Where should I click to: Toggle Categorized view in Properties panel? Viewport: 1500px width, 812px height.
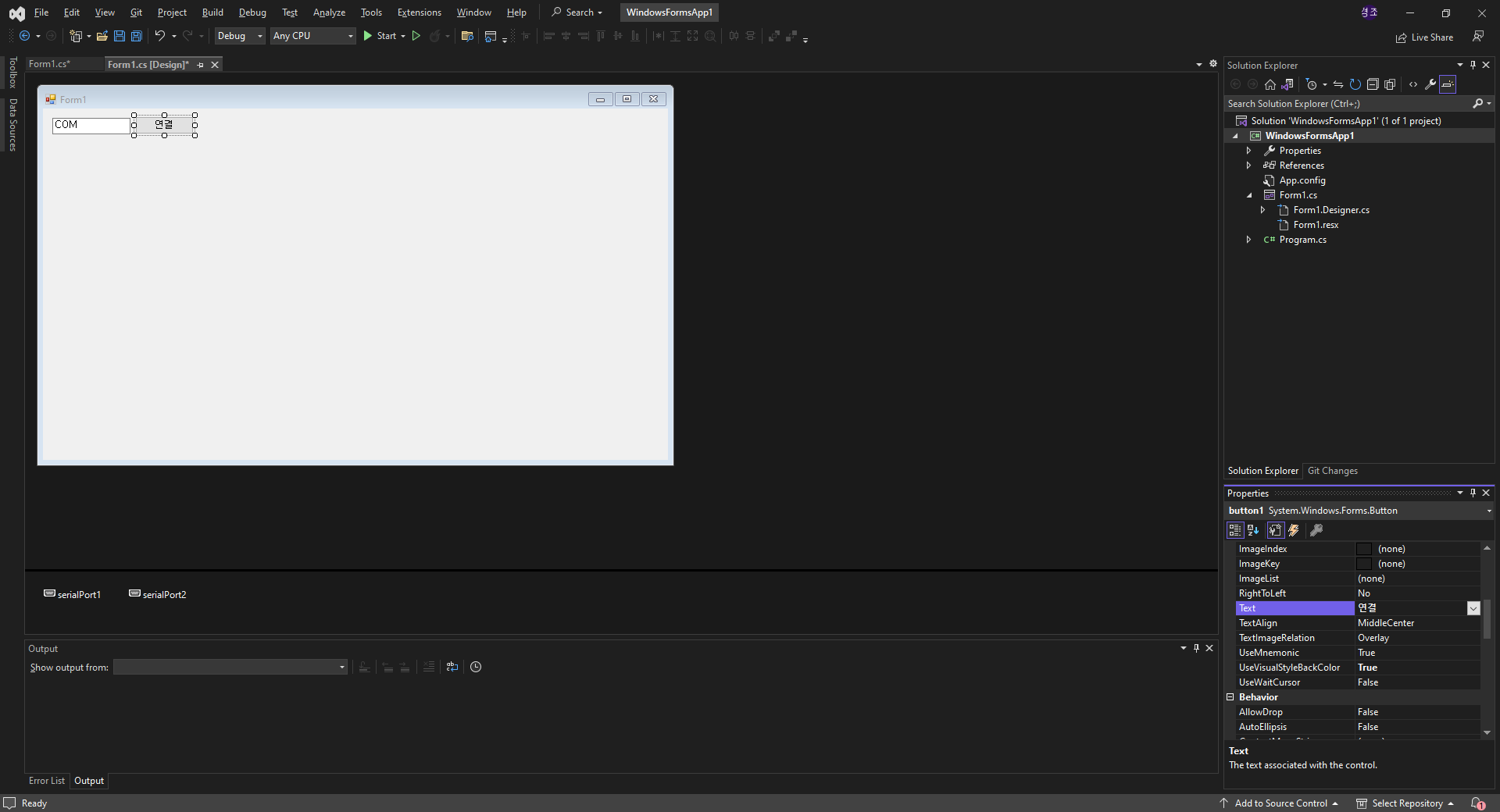1235,530
